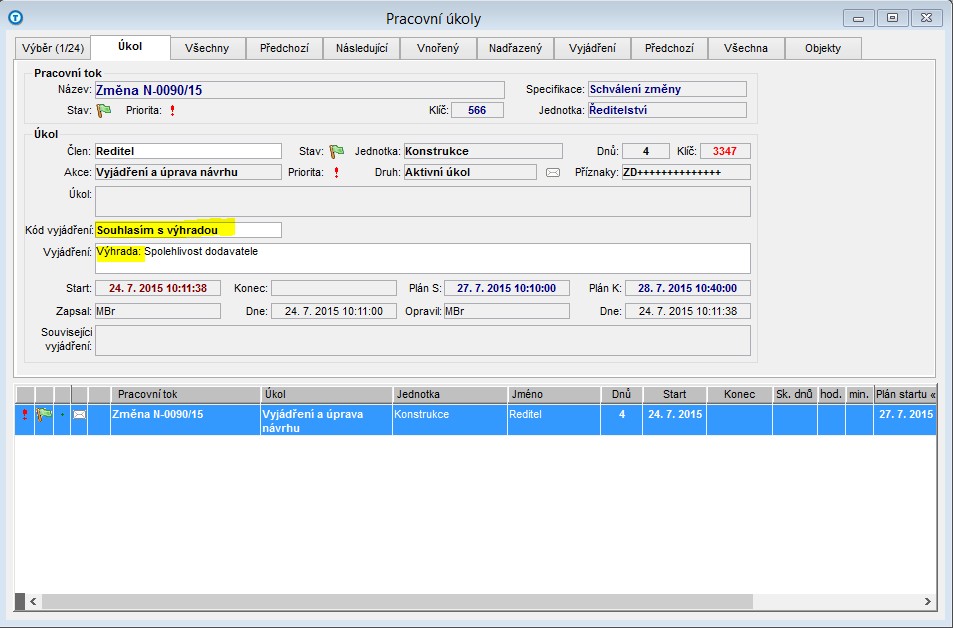Click the Úkol column header in the table
953x628 pixels.
(327, 395)
